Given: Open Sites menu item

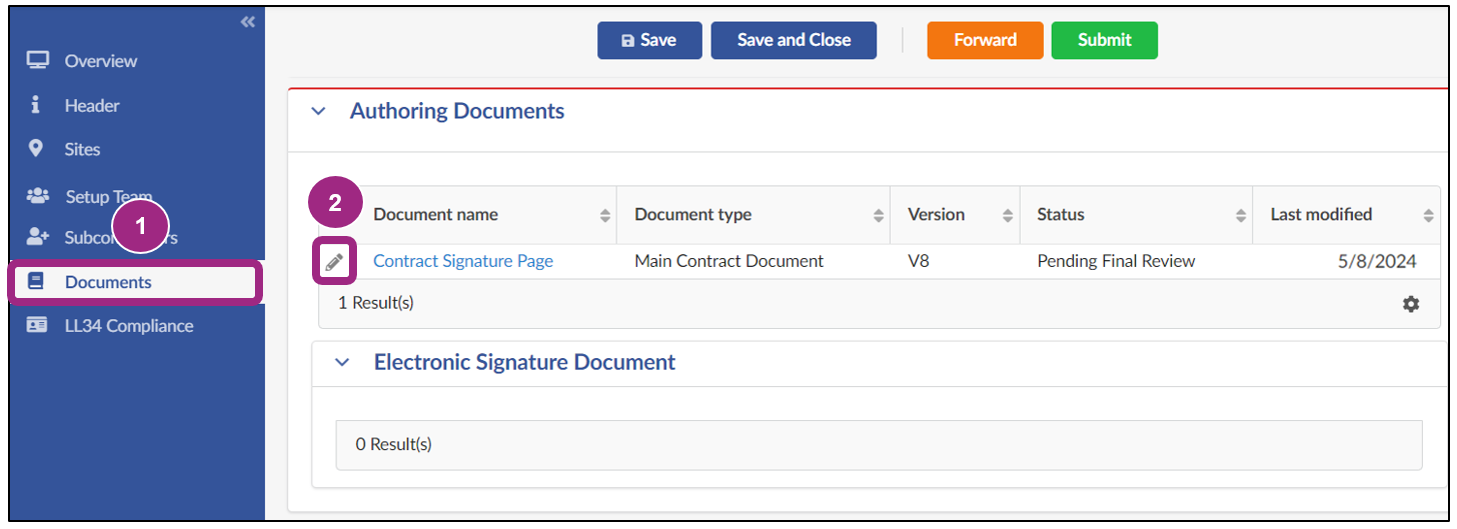Looking at the screenshot, I should (83, 149).
